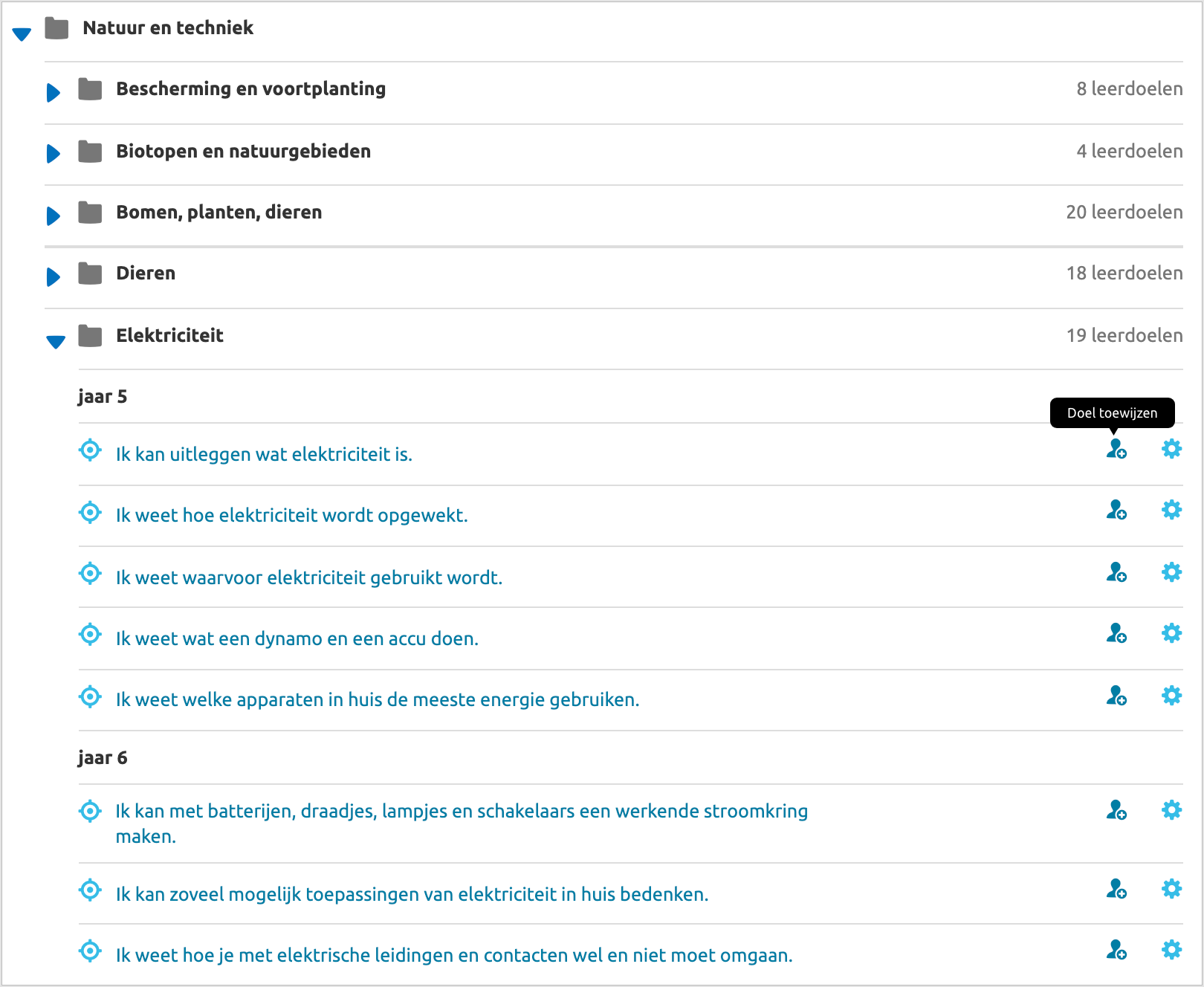
Task: Open settings gear next to "Ik weet hoe elektriciteit wordt opgewekt"
Action: tap(1171, 510)
